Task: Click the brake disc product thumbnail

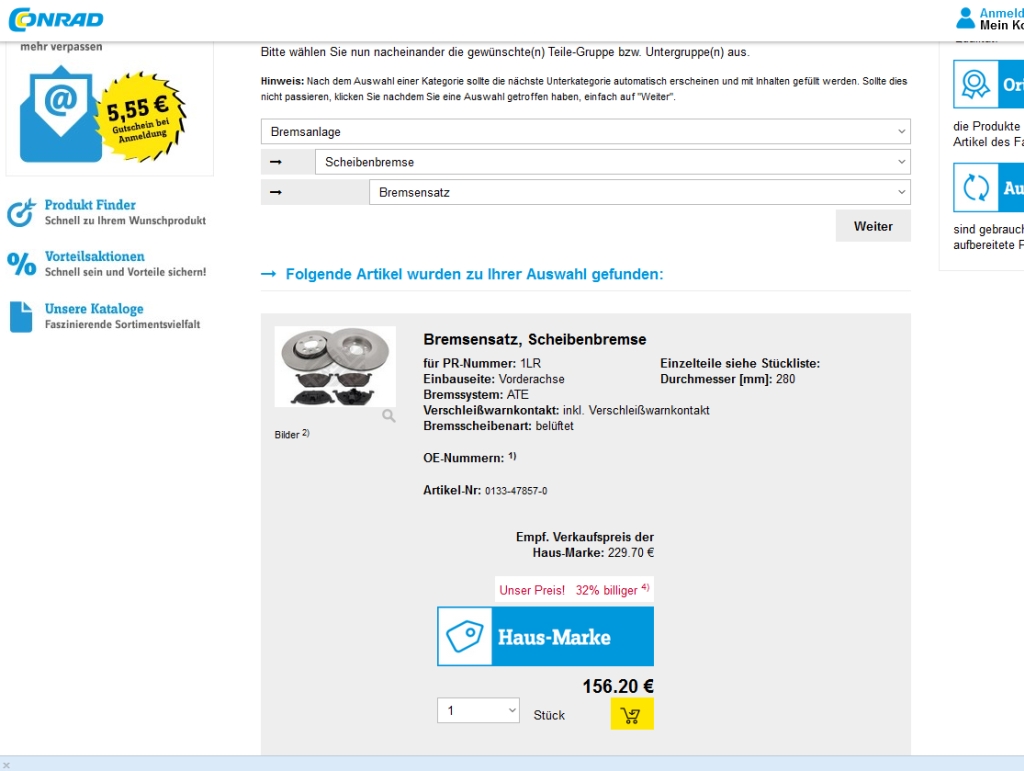Action: click(x=335, y=367)
